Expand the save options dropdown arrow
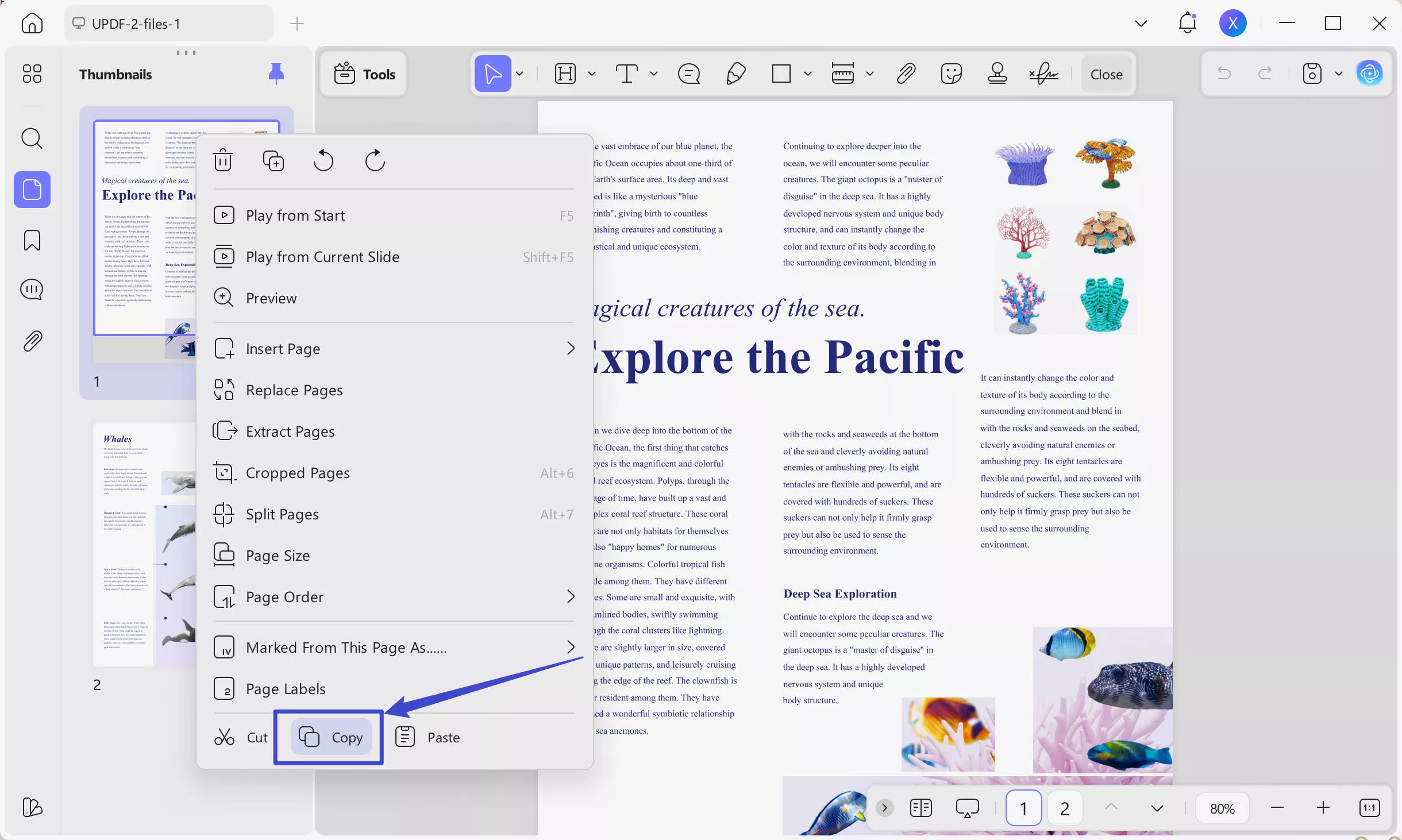Screen dimensions: 1402x840 1339,74
